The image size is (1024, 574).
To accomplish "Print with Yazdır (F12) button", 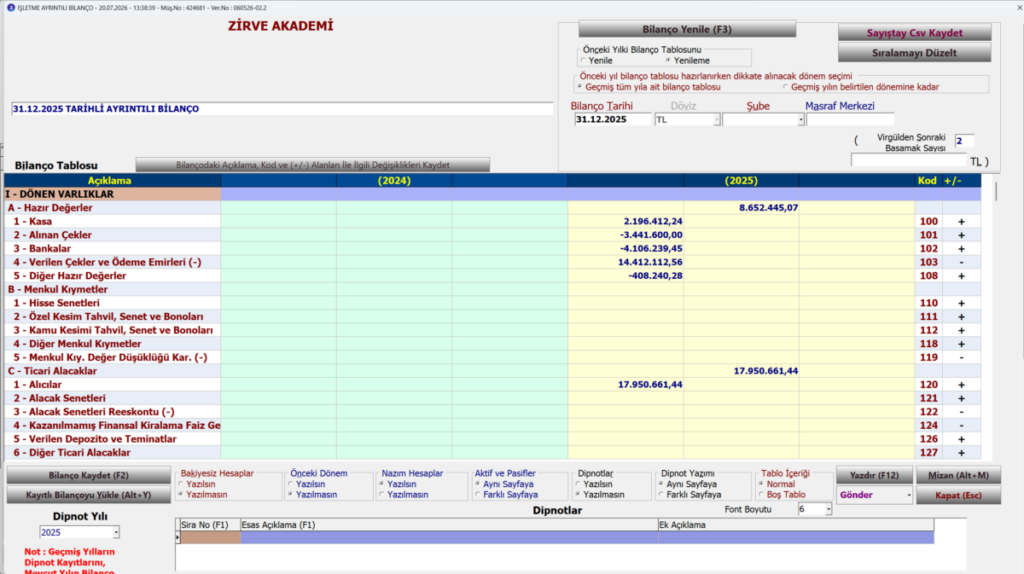I will click(x=874, y=475).
